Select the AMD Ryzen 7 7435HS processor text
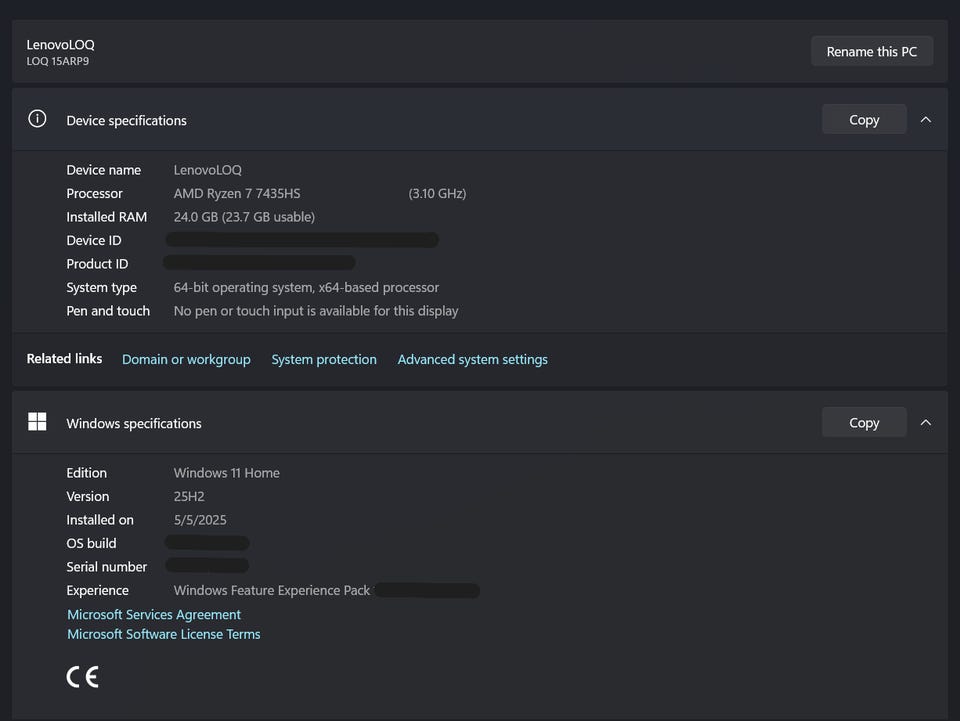The width and height of the screenshot is (960, 721). [237, 193]
